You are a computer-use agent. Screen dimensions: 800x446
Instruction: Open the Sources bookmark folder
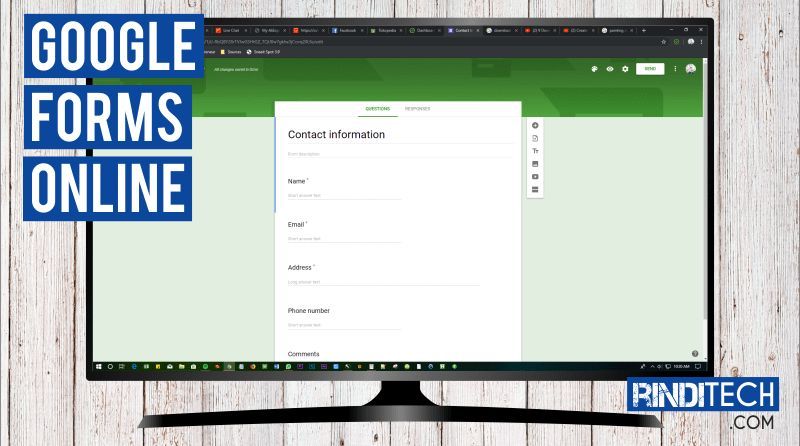[x=231, y=52]
